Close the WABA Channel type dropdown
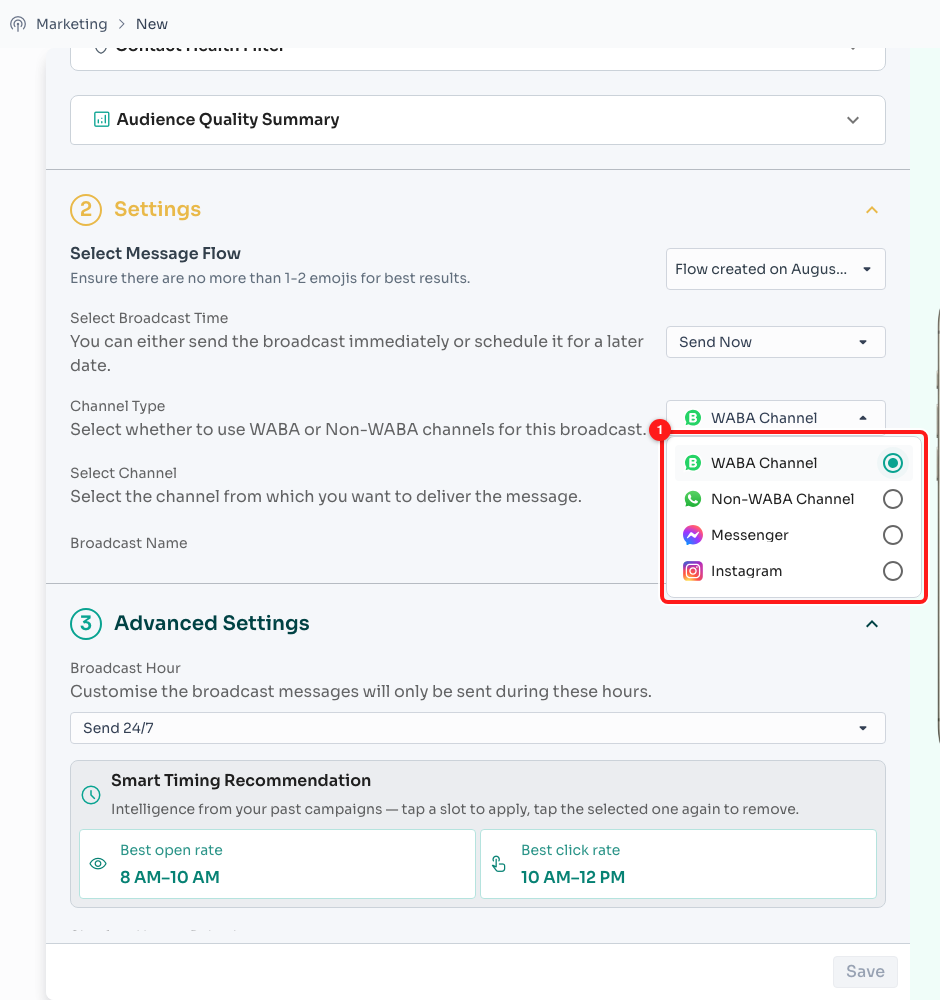Image resolution: width=940 pixels, height=1000 pixels. coord(775,418)
